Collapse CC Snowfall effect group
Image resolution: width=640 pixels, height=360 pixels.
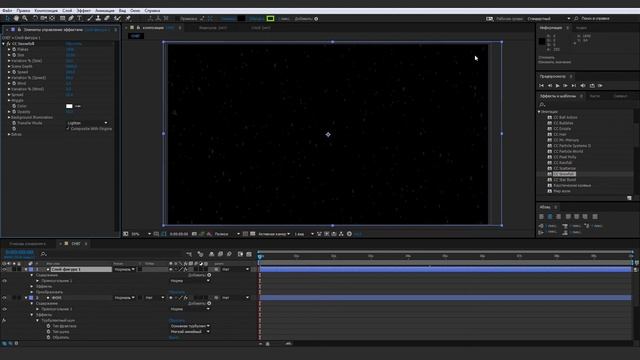(x=4, y=44)
